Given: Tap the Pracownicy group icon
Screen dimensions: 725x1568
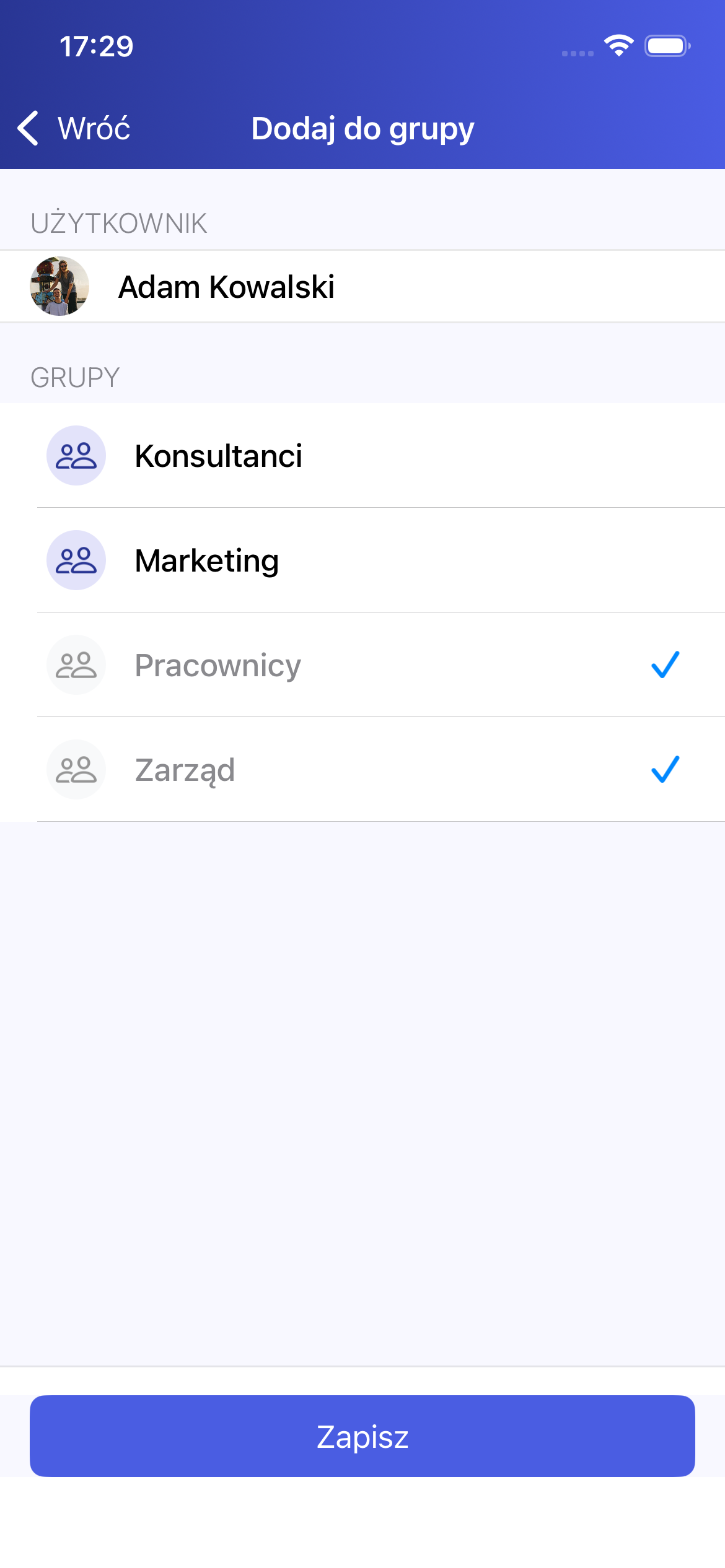Looking at the screenshot, I should point(76,665).
